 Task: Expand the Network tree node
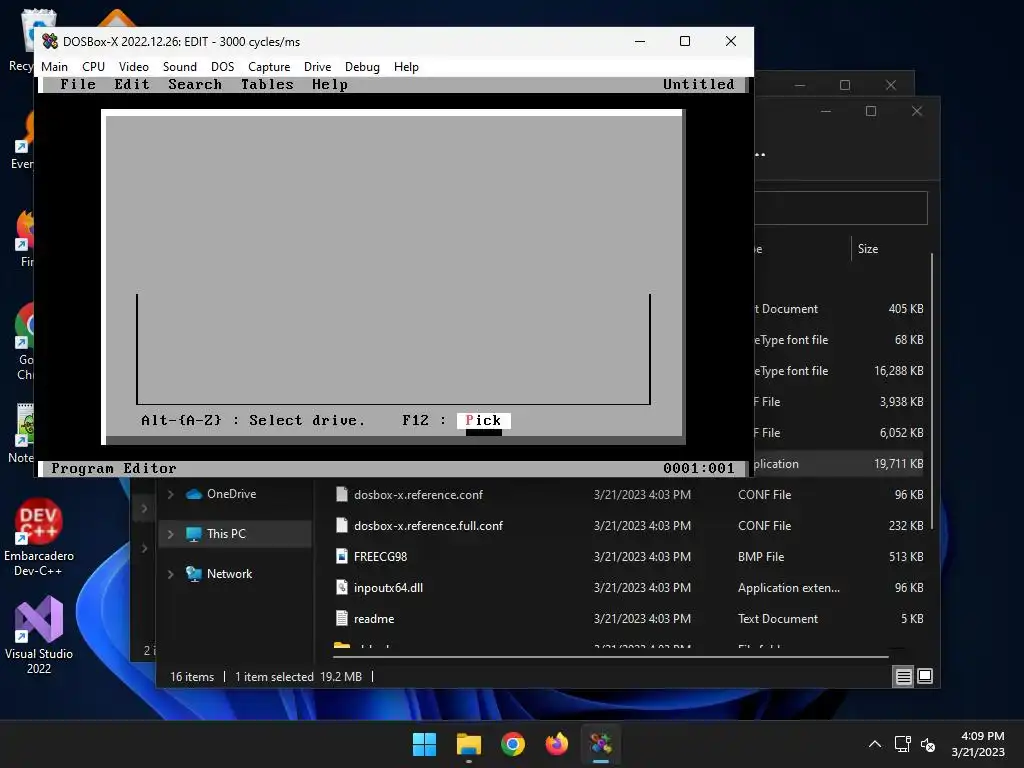(x=170, y=574)
